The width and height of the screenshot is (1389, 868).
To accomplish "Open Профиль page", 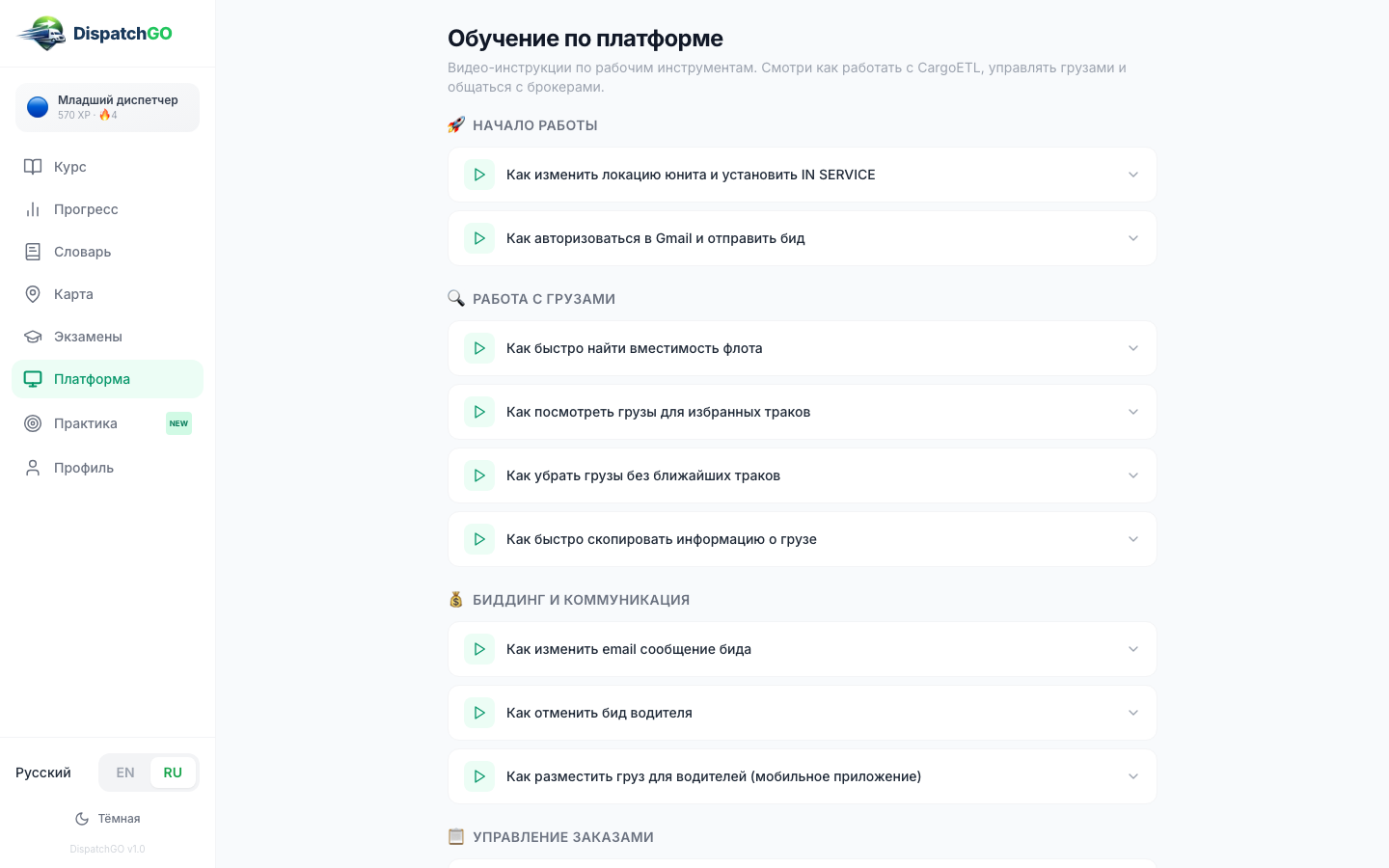I will tap(107, 468).
